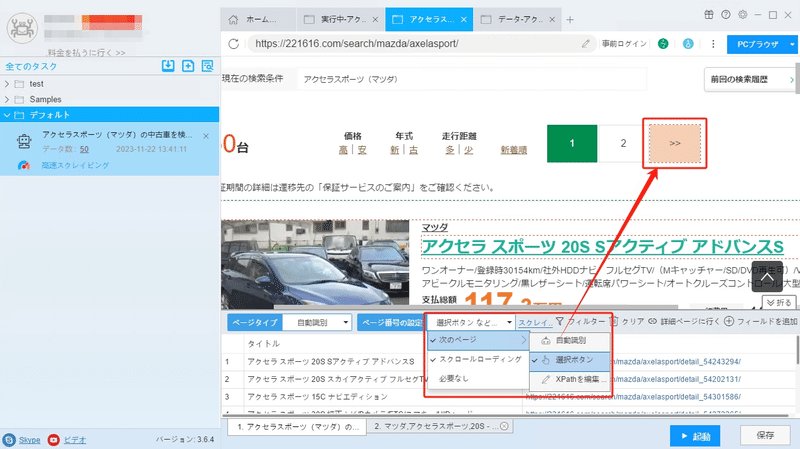Image resolution: width=800 pixels, height=449 pixels.
Task: Collapse the デフォルト folder
Action: point(7,115)
